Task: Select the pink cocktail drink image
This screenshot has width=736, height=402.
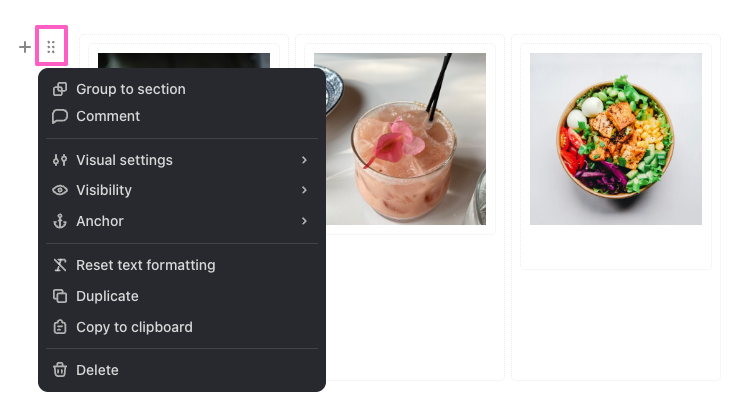Action: 406,139
